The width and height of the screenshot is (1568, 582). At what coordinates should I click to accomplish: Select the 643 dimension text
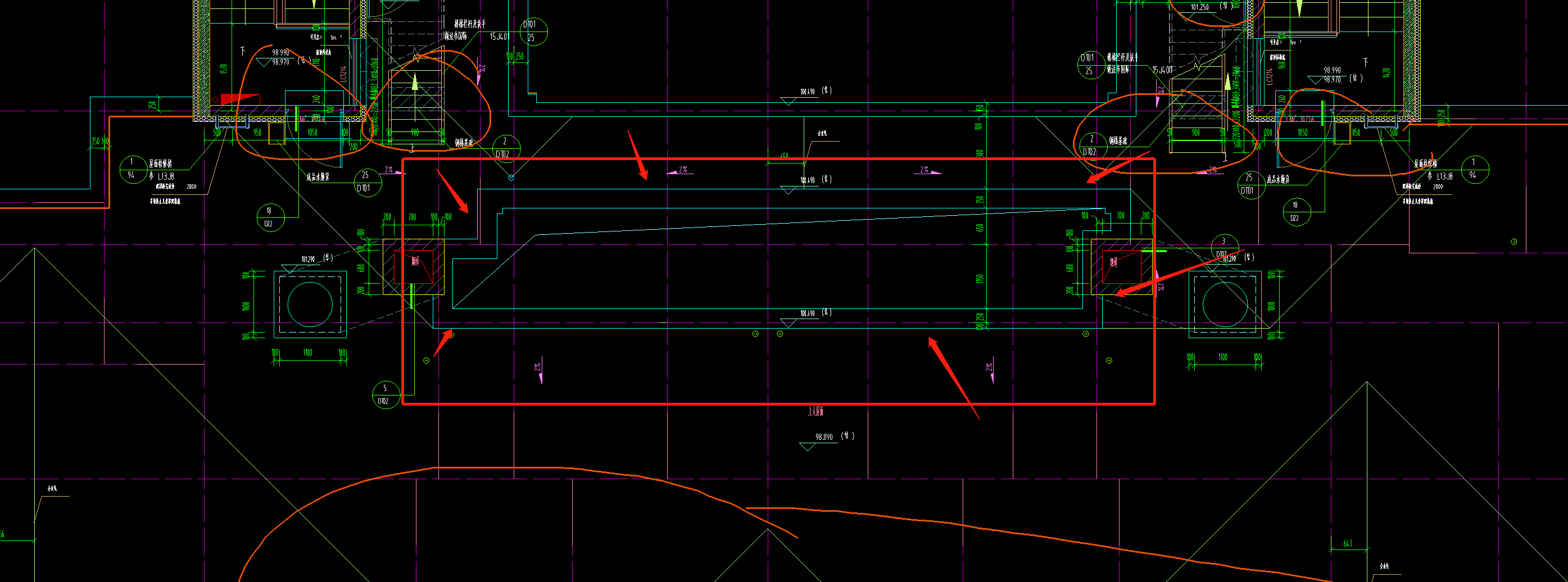pos(1348,543)
